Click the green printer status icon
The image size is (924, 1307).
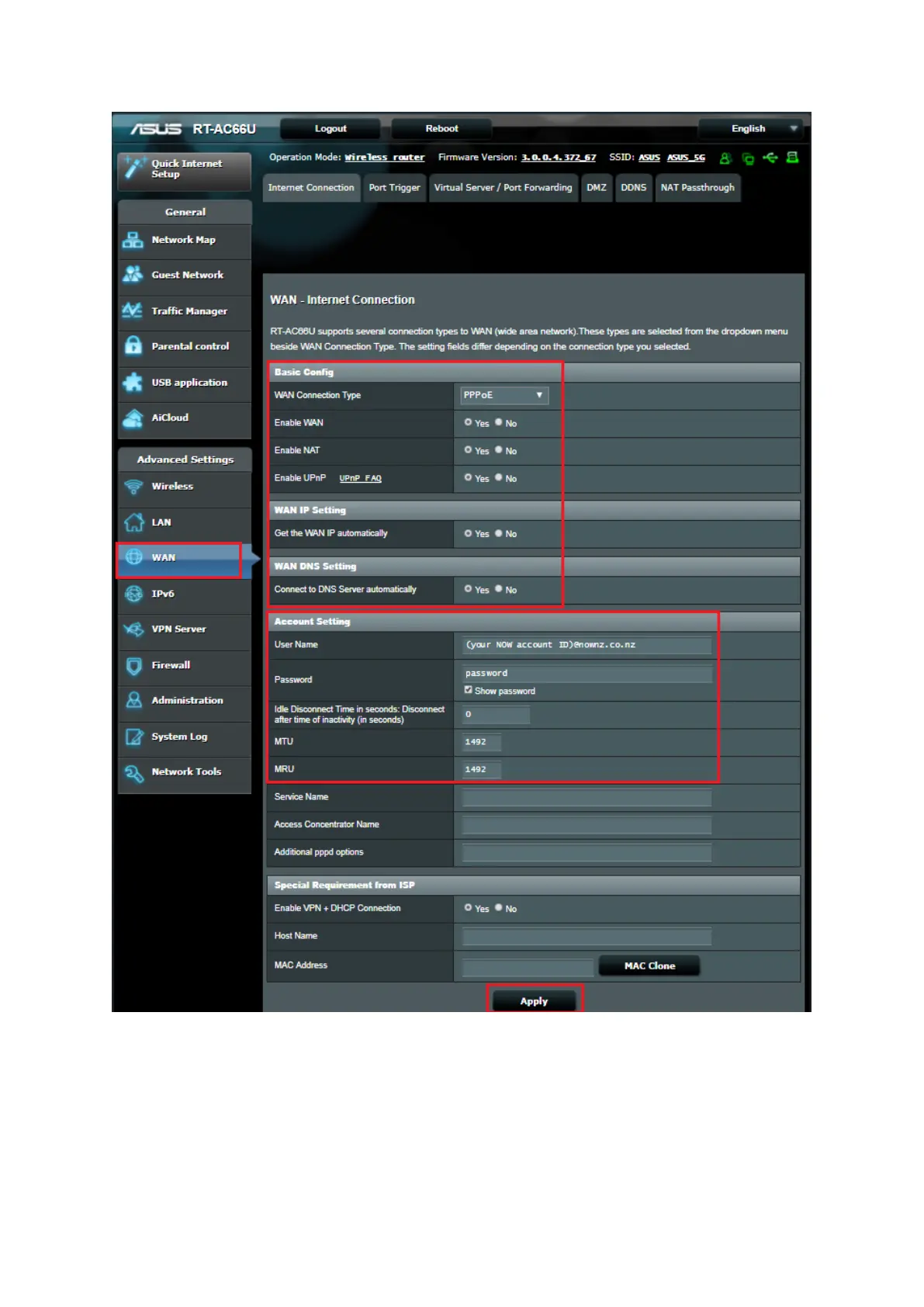[792, 158]
